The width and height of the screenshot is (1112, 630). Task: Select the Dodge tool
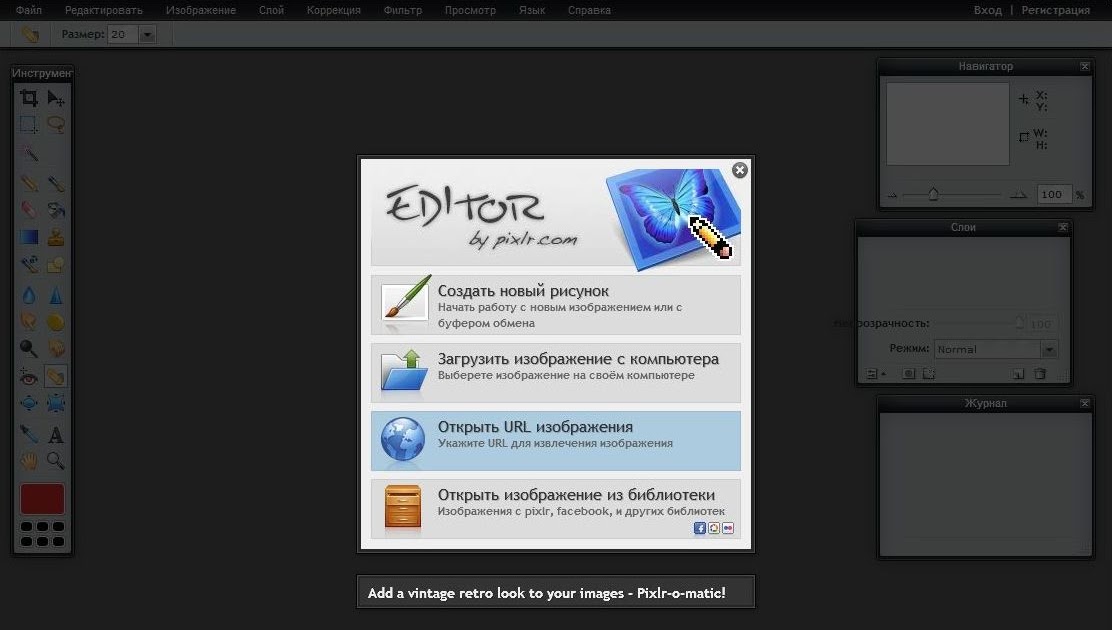click(x=29, y=348)
